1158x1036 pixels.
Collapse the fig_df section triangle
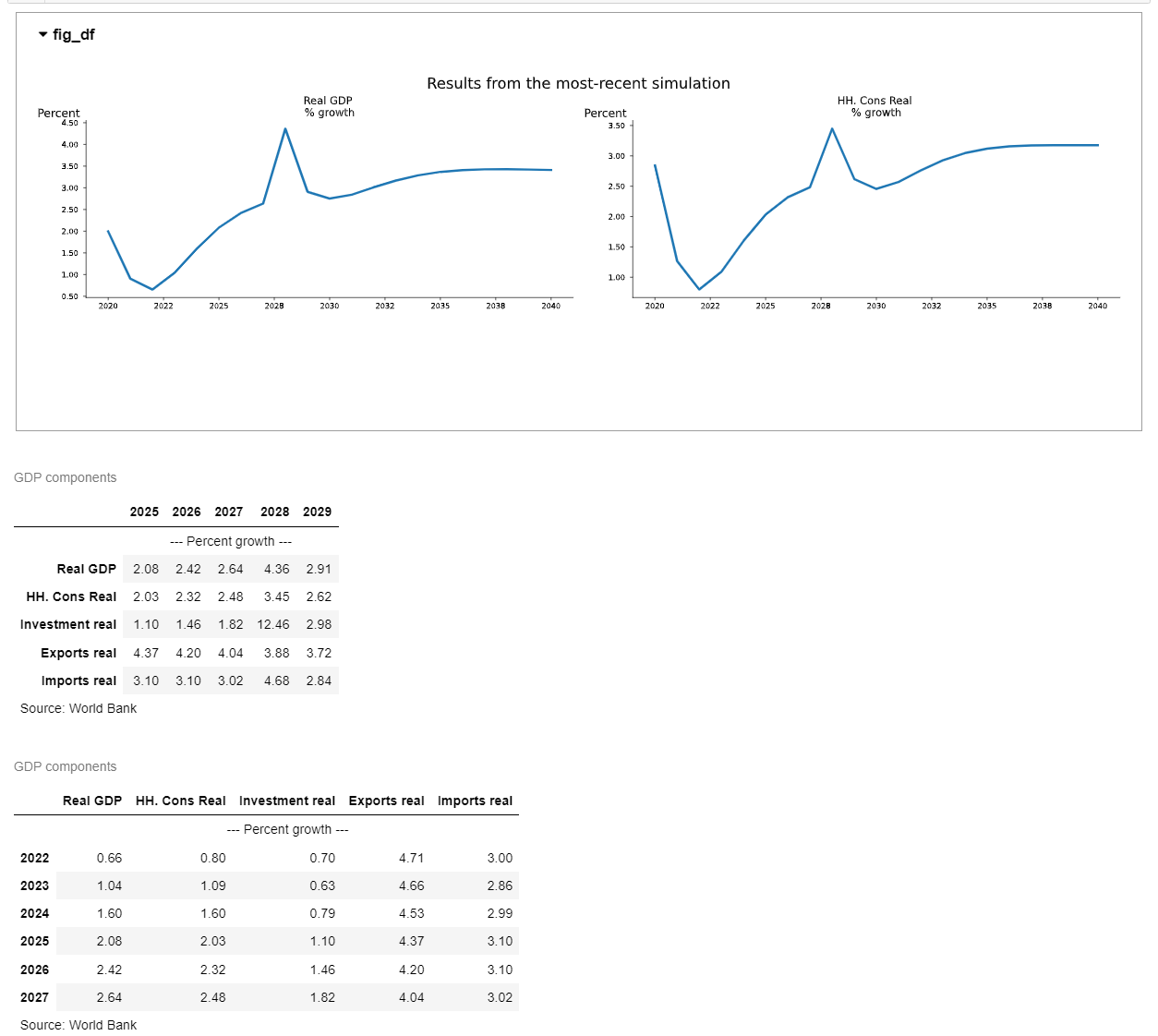[42, 35]
